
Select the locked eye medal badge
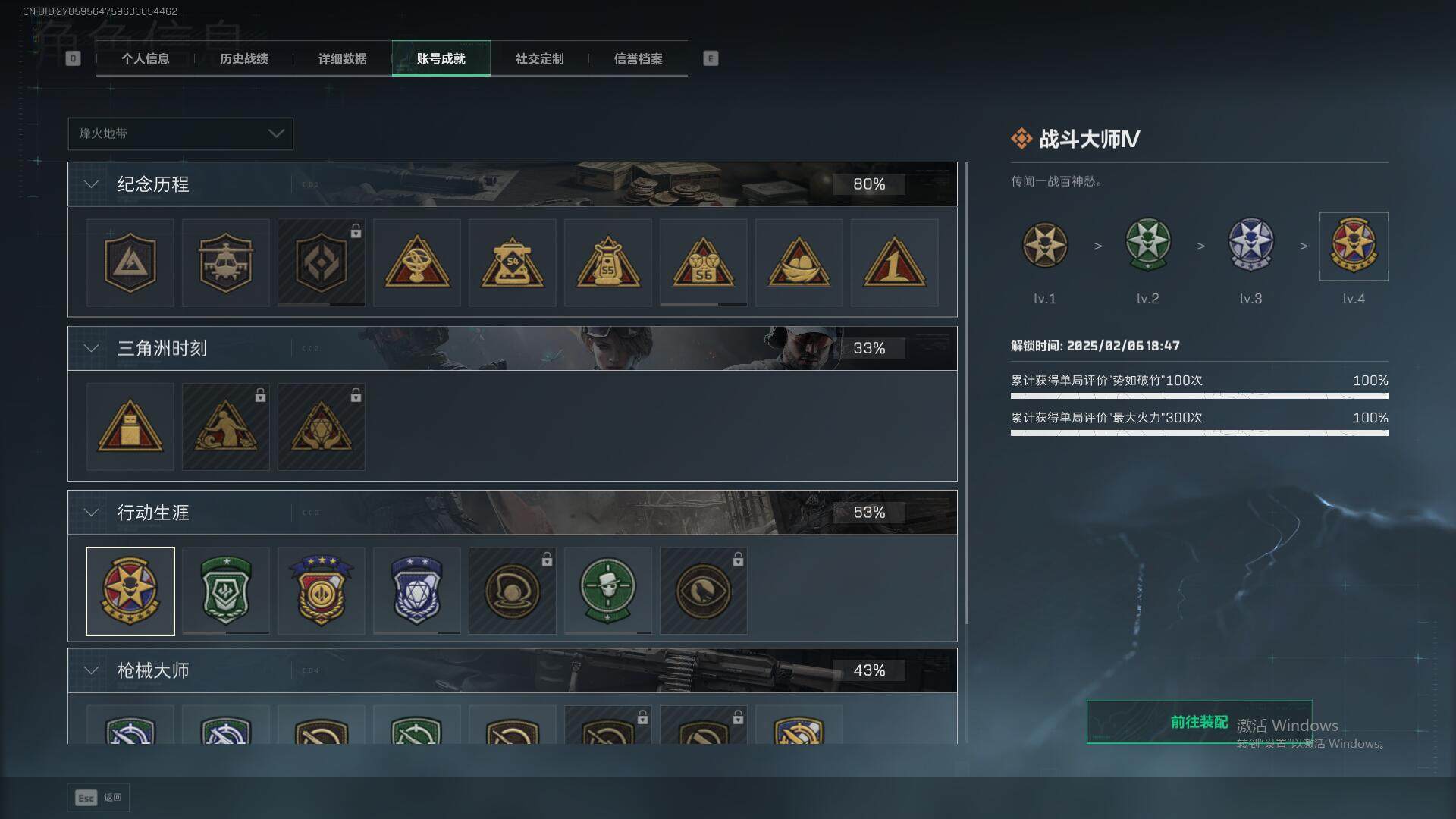tap(703, 591)
